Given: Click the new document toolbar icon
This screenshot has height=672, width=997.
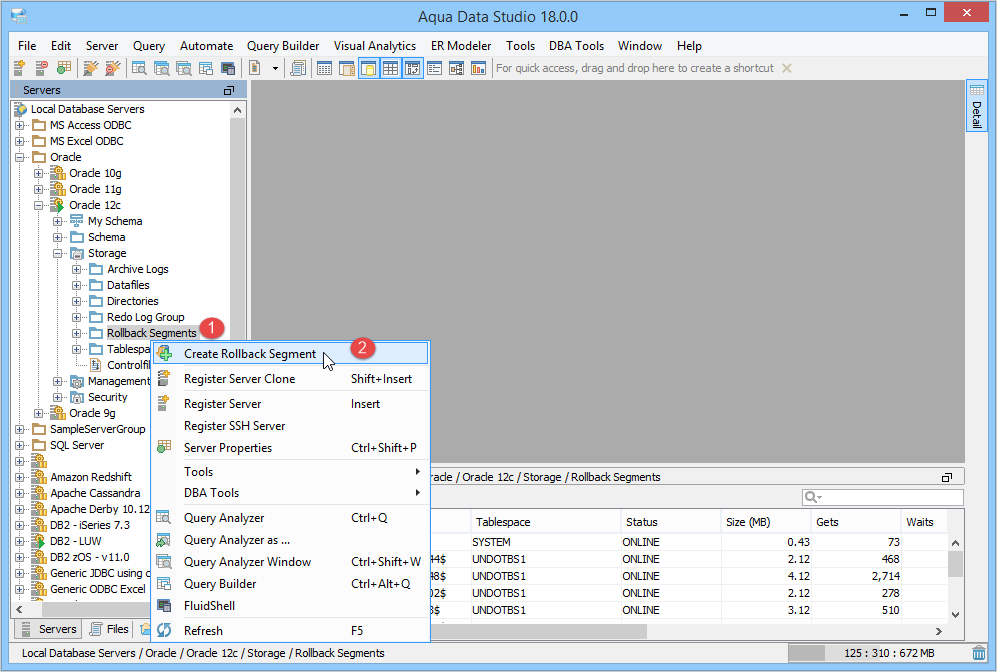Looking at the screenshot, I should pyautogui.click(x=255, y=68).
